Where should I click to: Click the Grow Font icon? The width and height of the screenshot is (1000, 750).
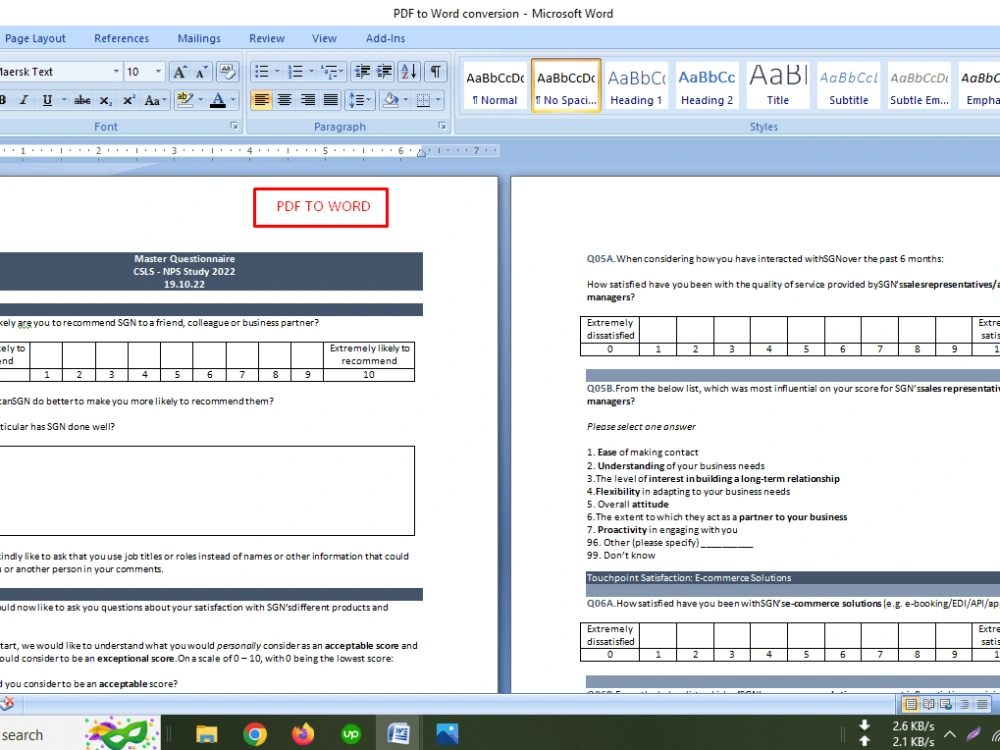pyautogui.click(x=180, y=71)
